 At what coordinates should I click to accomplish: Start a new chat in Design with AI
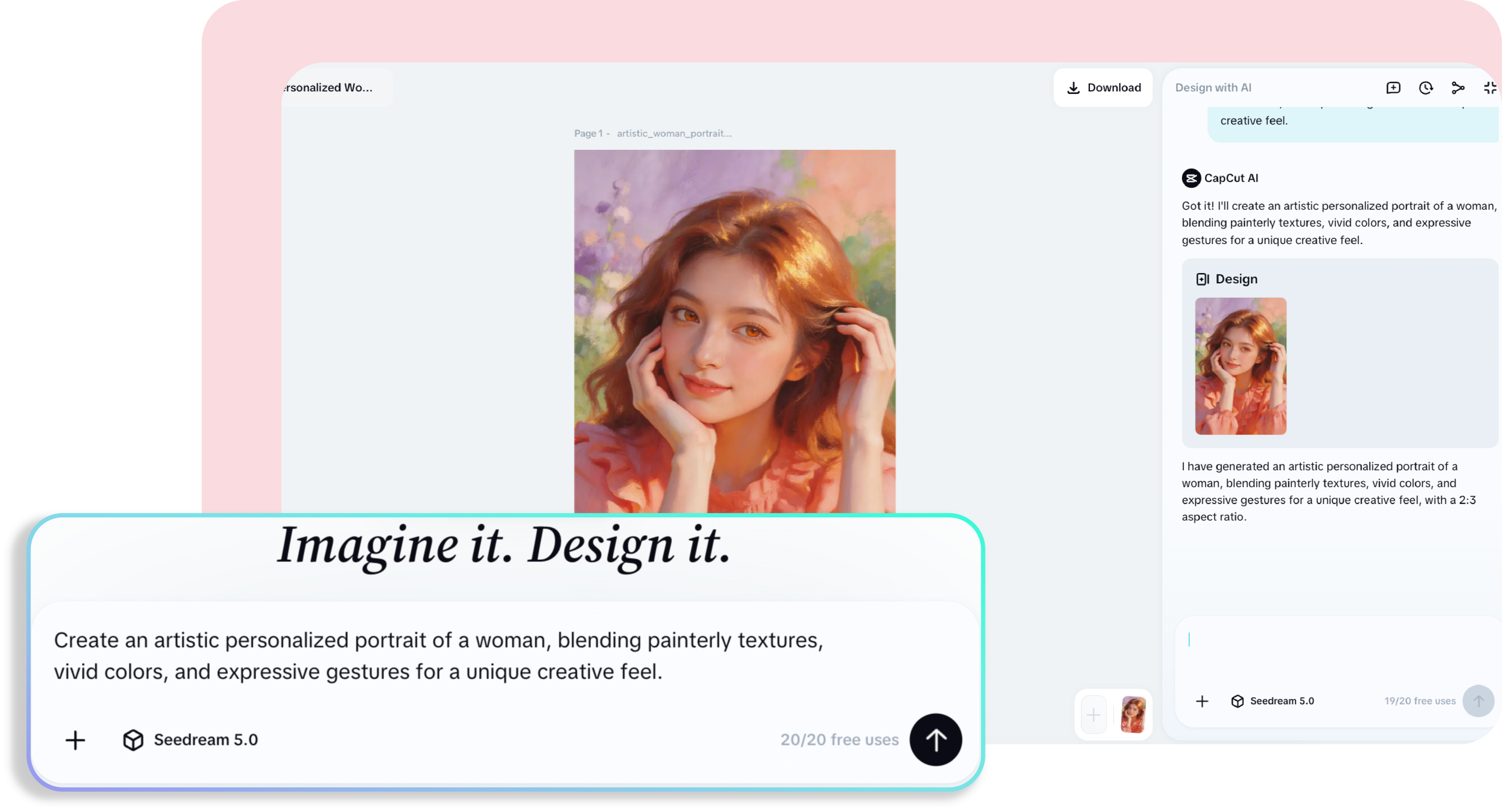click(1393, 87)
